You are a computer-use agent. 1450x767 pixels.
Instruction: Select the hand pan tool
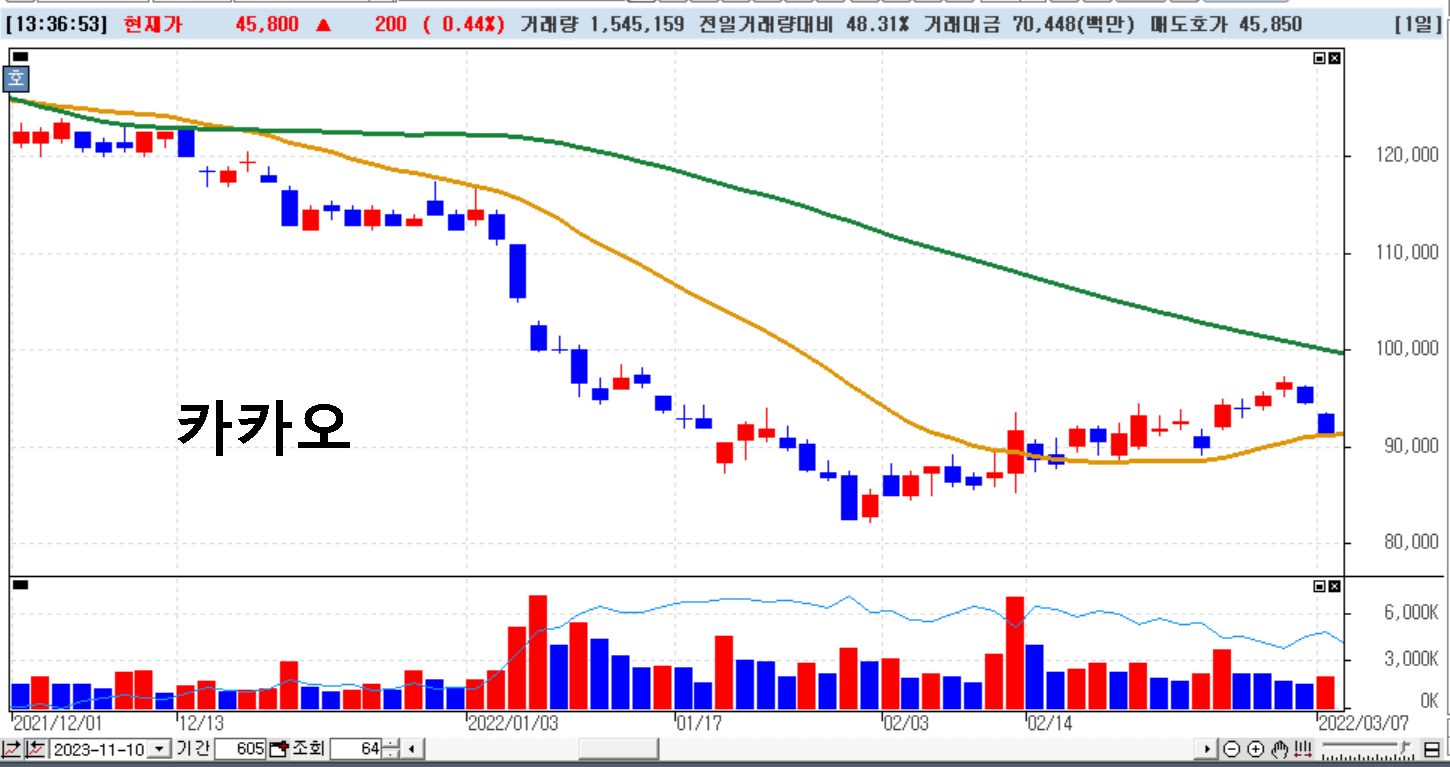click(1280, 749)
